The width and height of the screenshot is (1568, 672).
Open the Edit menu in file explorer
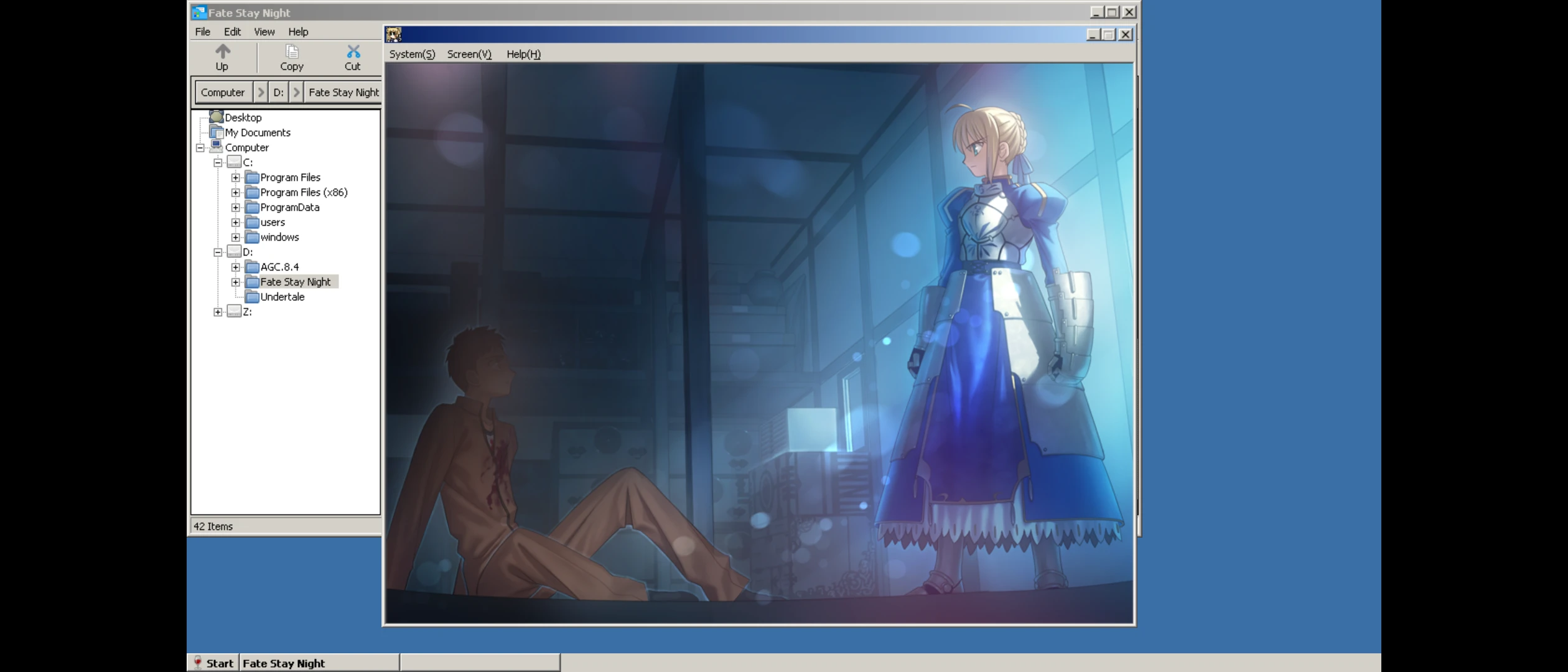[x=232, y=32]
